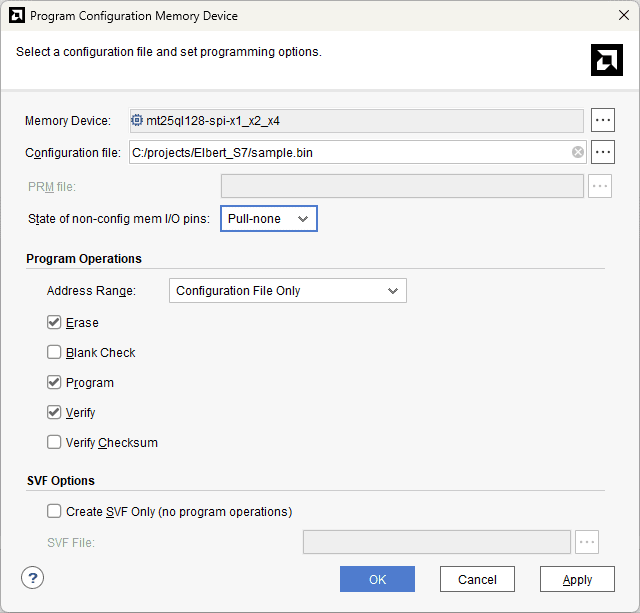Disable the Verify checkbox
640x613 pixels.
click(x=54, y=412)
